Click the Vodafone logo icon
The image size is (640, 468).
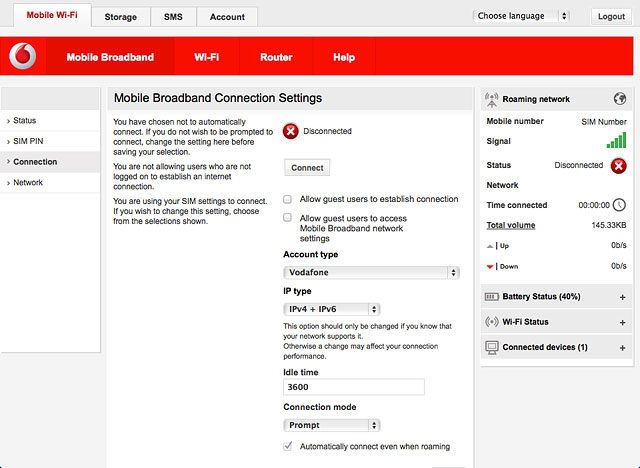pos(22,56)
